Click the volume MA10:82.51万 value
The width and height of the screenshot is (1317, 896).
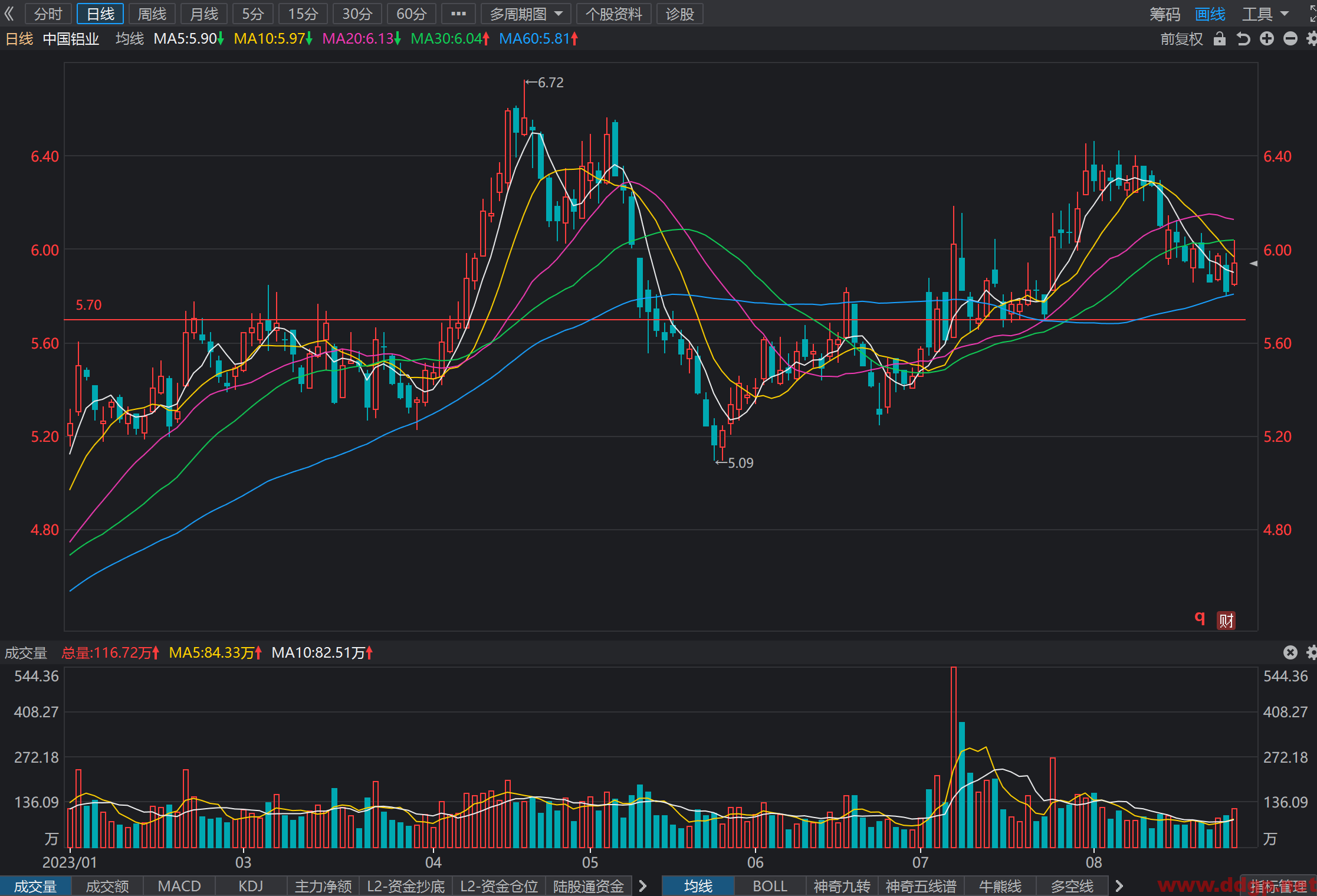321,652
